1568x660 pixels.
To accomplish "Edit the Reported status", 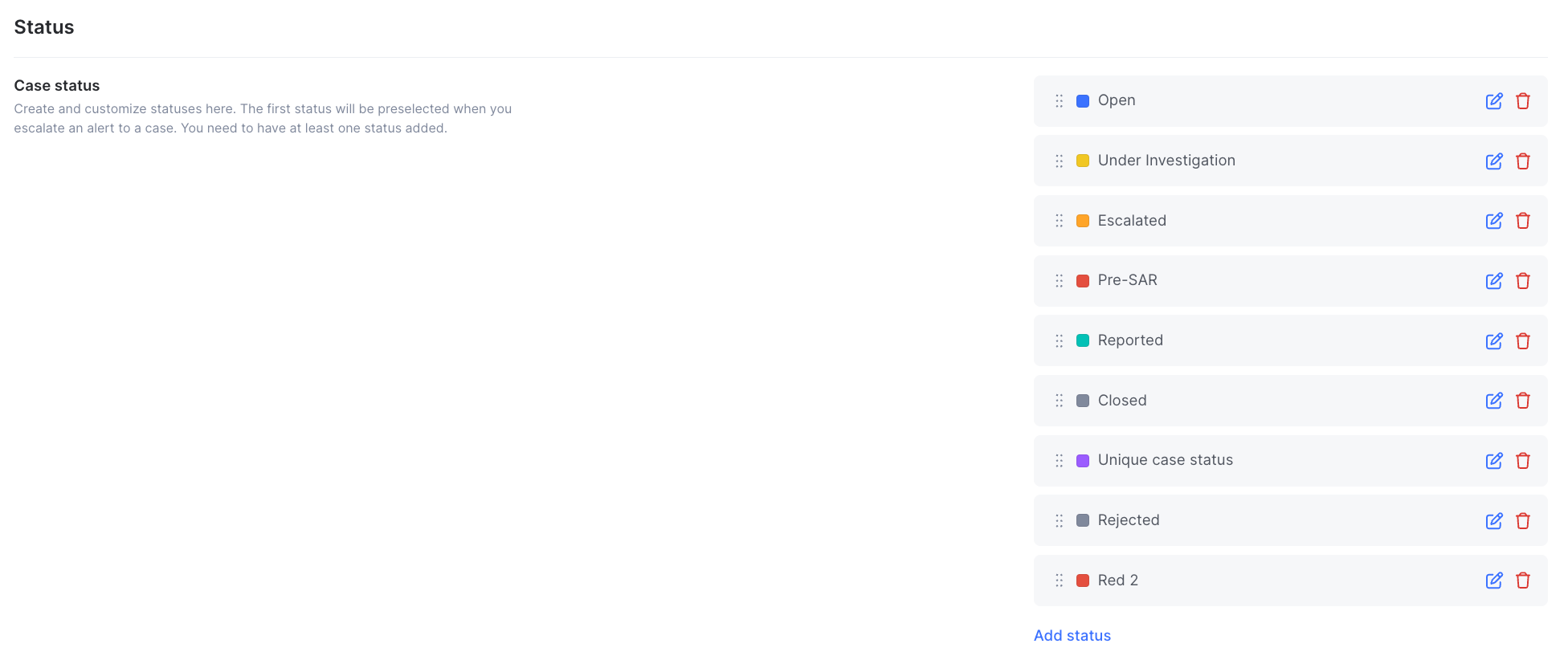I will point(1494,341).
